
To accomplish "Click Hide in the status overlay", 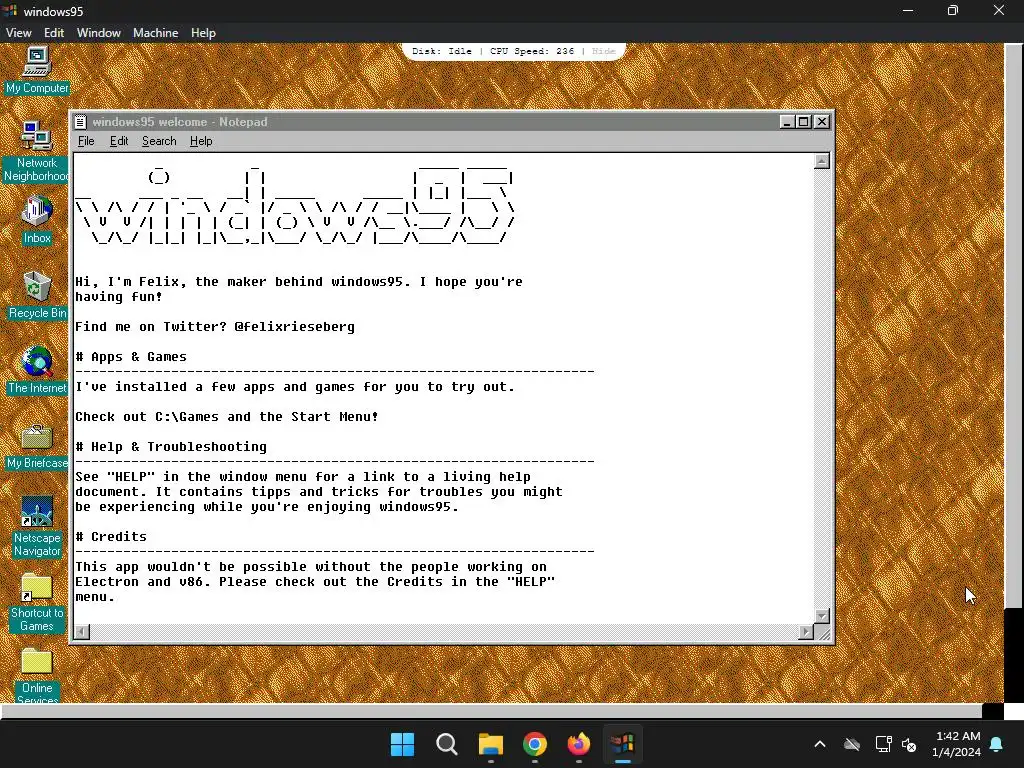I will [603, 51].
